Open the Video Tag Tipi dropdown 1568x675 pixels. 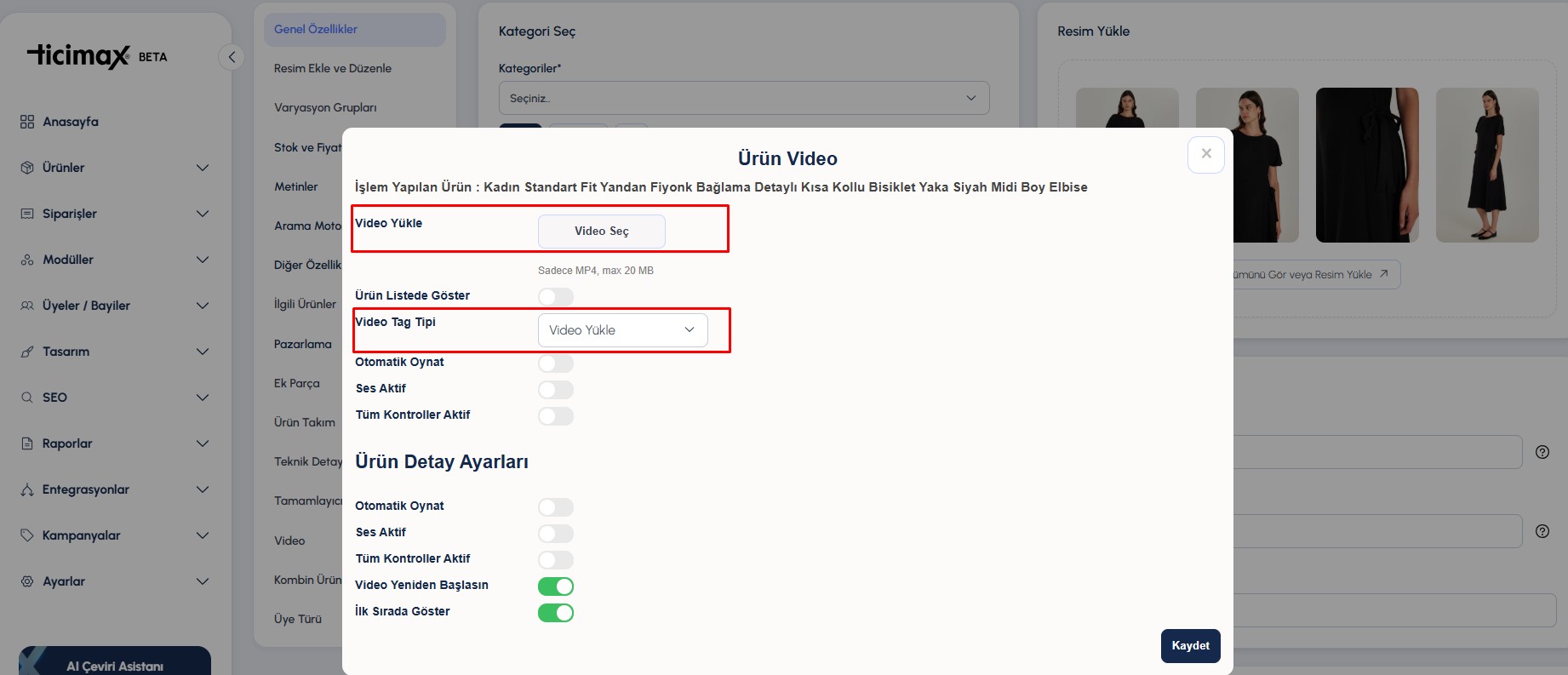[x=622, y=330]
